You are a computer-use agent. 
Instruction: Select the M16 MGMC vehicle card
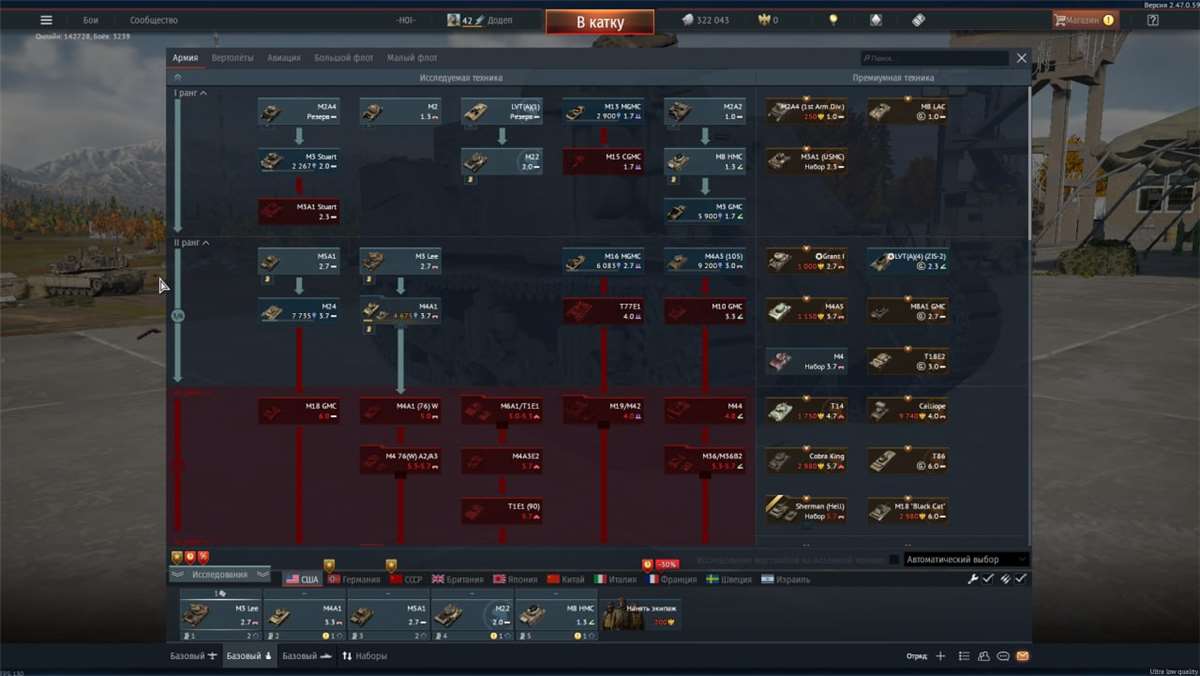pyautogui.click(x=603, y=261)
